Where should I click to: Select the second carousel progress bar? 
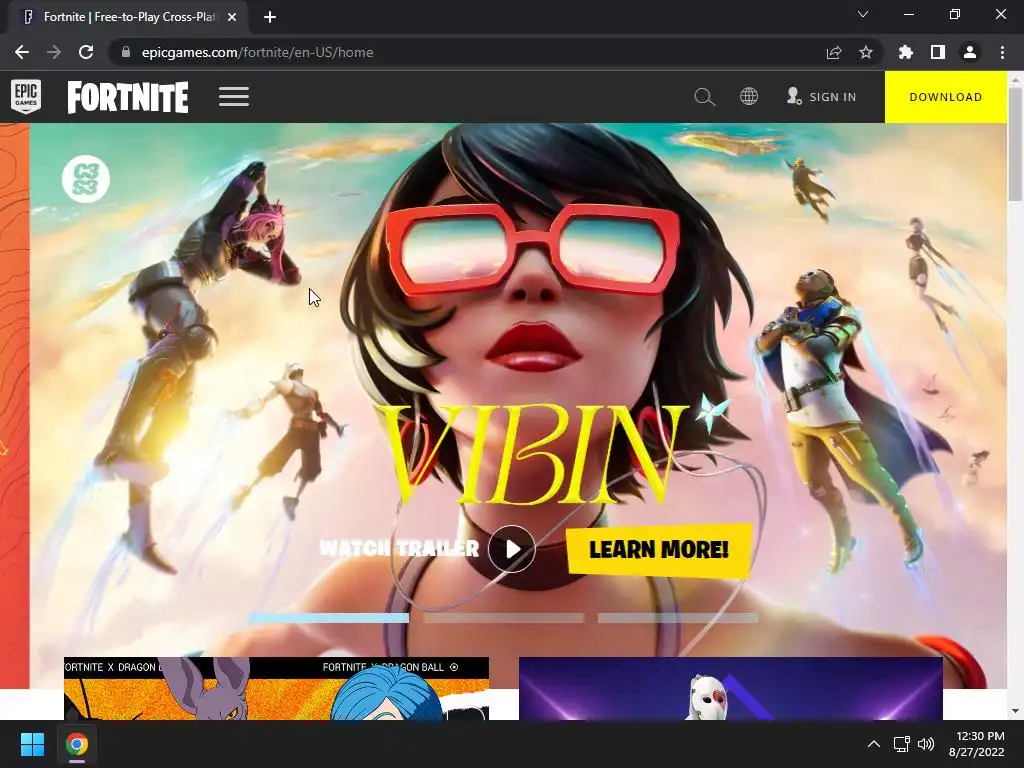tap(504, 618)
